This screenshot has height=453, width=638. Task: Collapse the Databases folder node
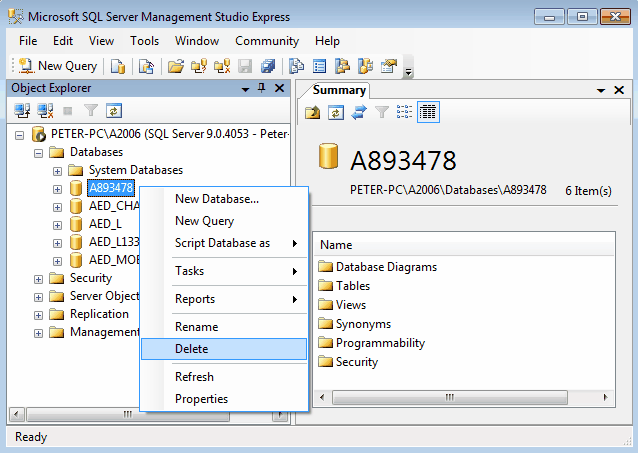point(38,153)
